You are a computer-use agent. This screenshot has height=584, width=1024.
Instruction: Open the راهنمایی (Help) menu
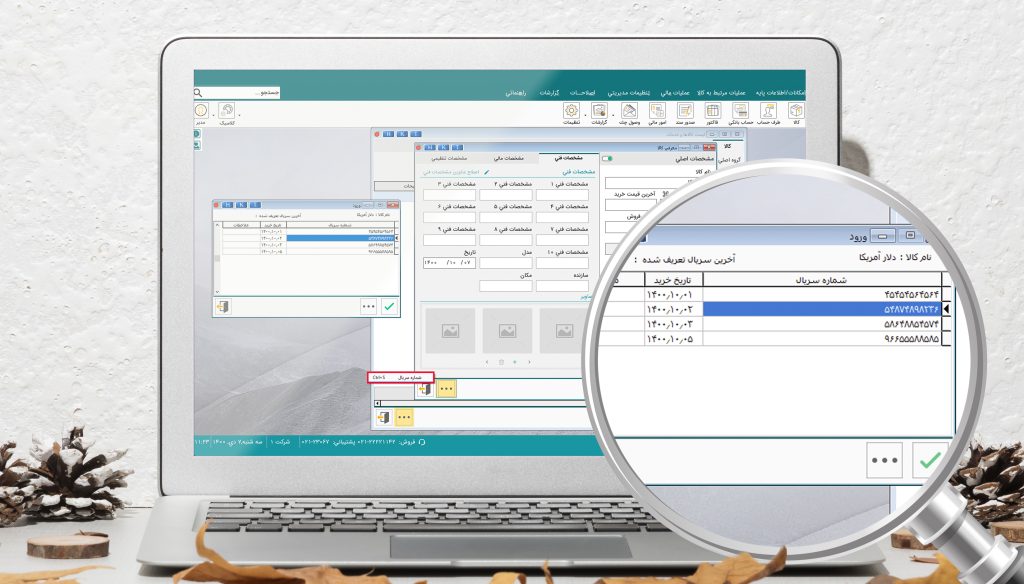(516, 92)
